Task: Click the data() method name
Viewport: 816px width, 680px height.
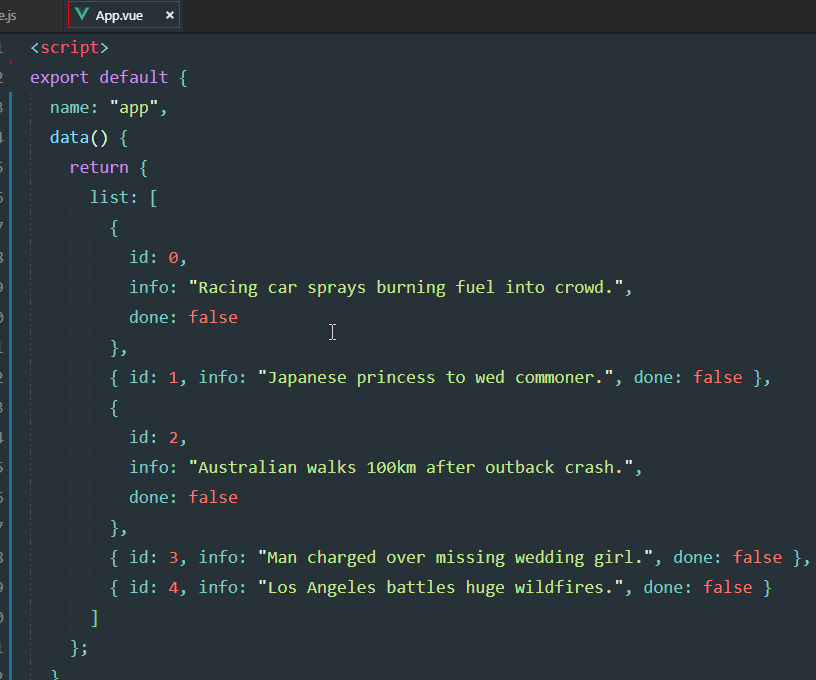Action: 69,137
